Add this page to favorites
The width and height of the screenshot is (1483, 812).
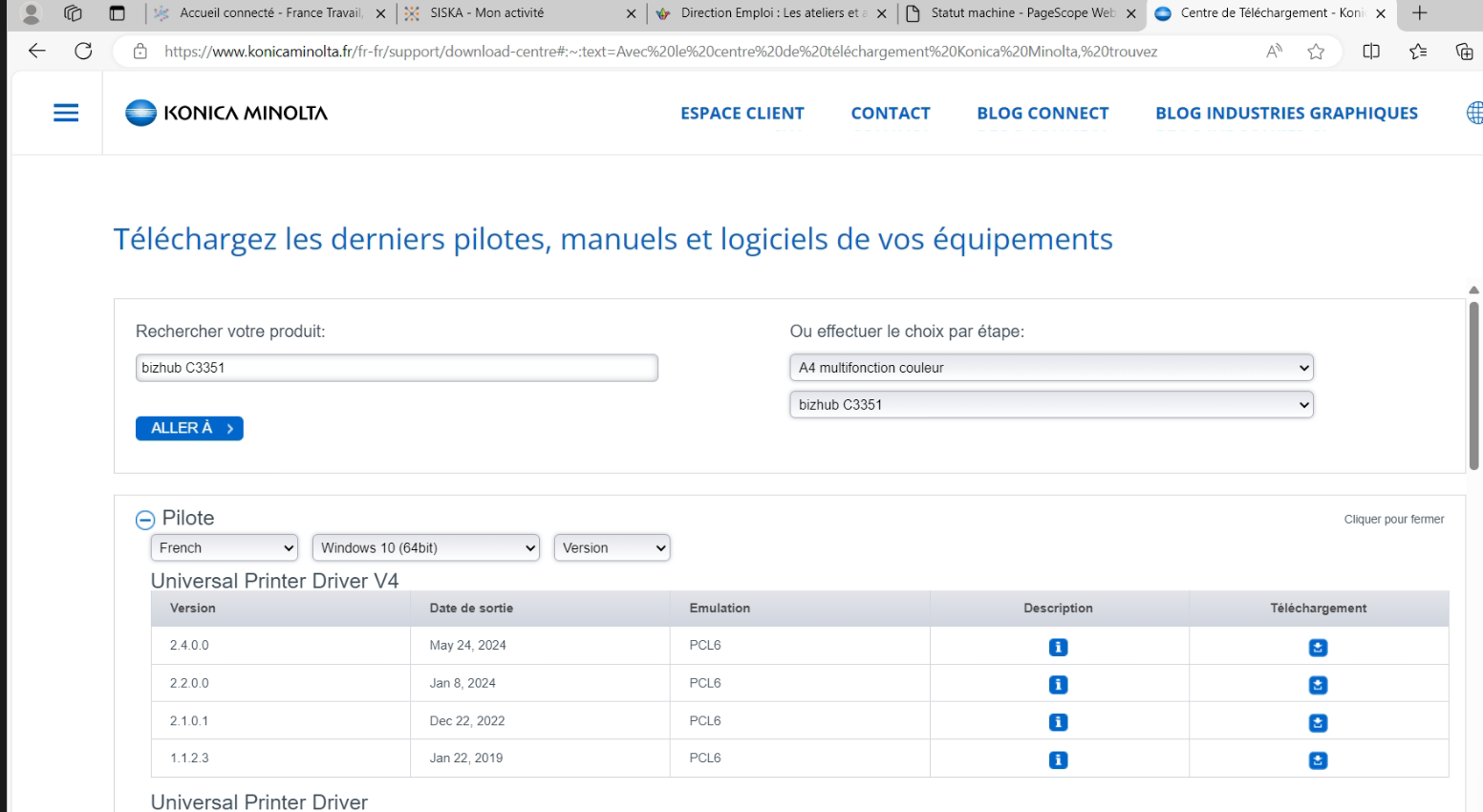(x=1316, y=52)
